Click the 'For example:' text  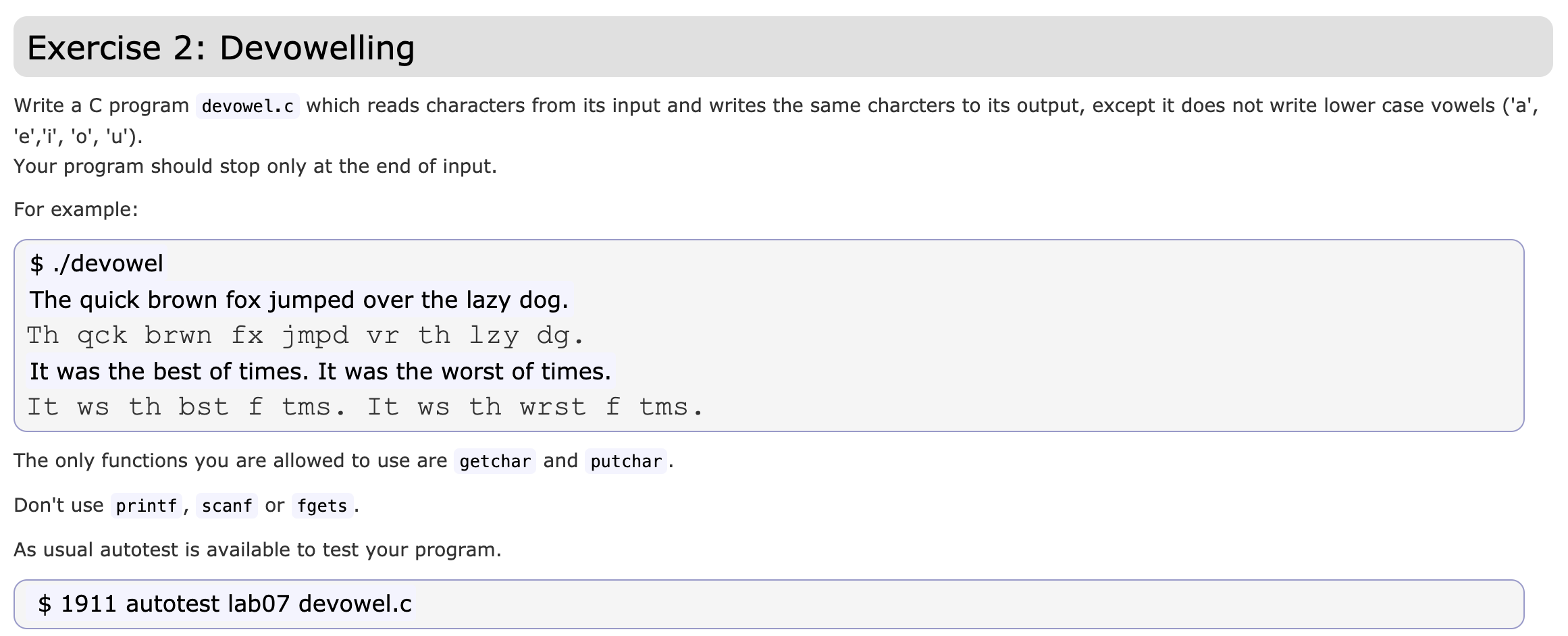click(76, 209)
